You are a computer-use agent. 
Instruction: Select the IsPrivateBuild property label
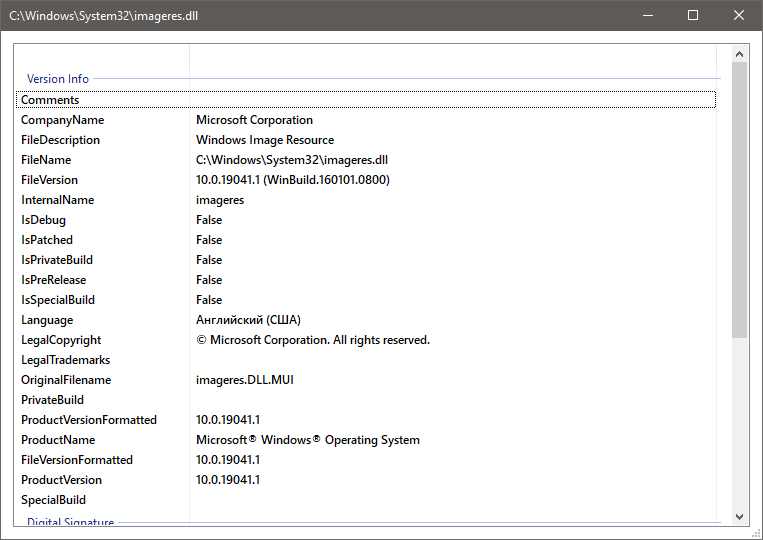56,260
